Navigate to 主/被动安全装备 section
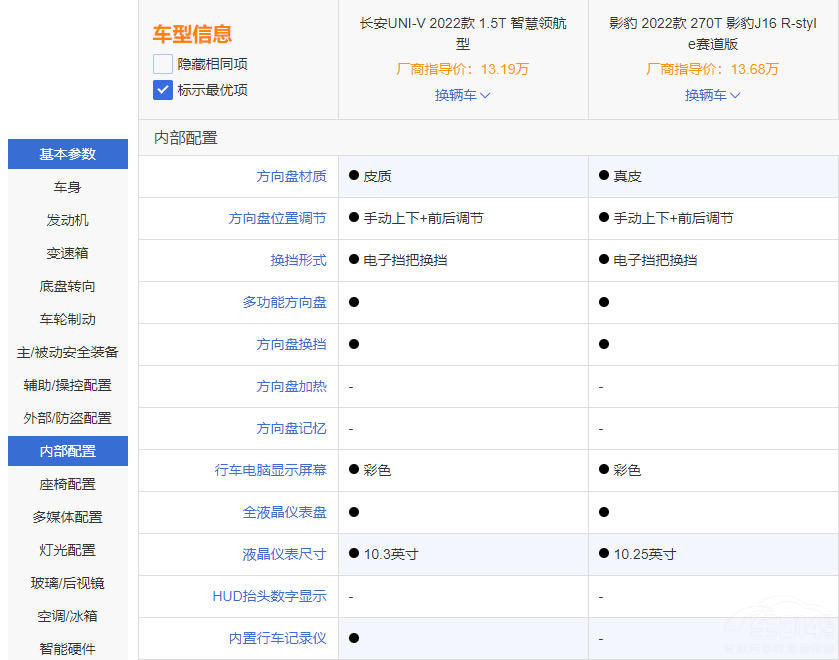 point(68,352)
